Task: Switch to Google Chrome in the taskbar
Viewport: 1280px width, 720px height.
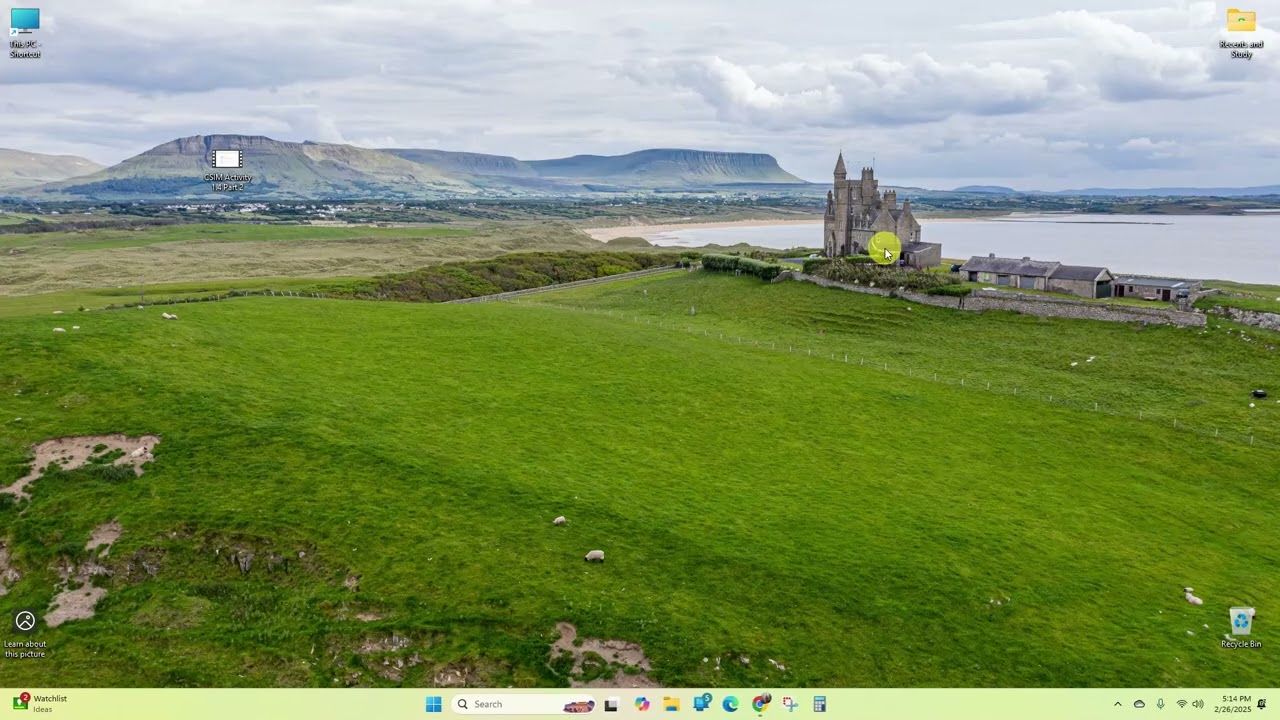Action: pos(761,704)
